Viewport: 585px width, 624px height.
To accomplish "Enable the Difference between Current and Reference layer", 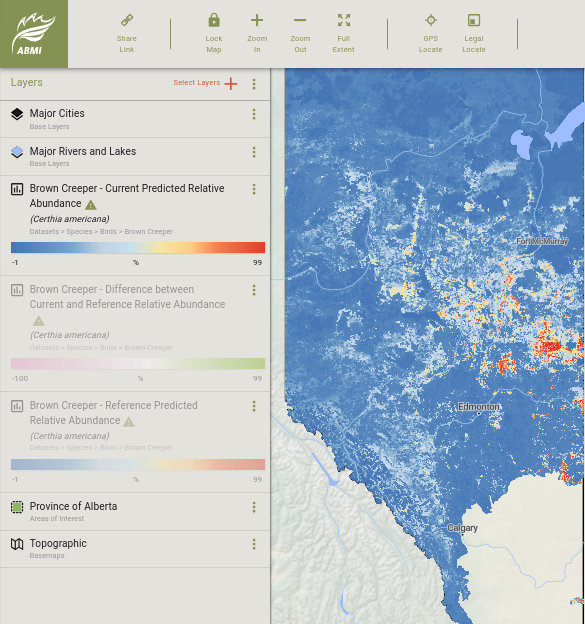I will [x=17, y=290].
